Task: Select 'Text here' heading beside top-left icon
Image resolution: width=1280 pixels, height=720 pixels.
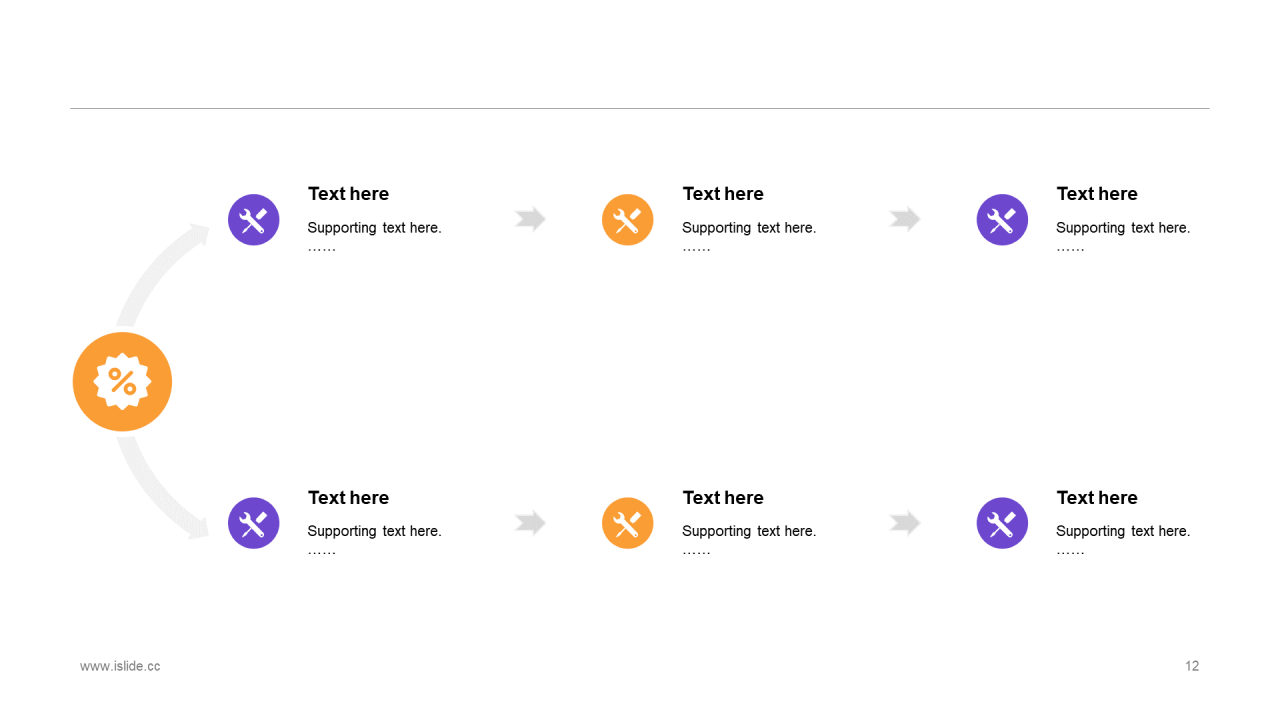Action: click(348, 194)
